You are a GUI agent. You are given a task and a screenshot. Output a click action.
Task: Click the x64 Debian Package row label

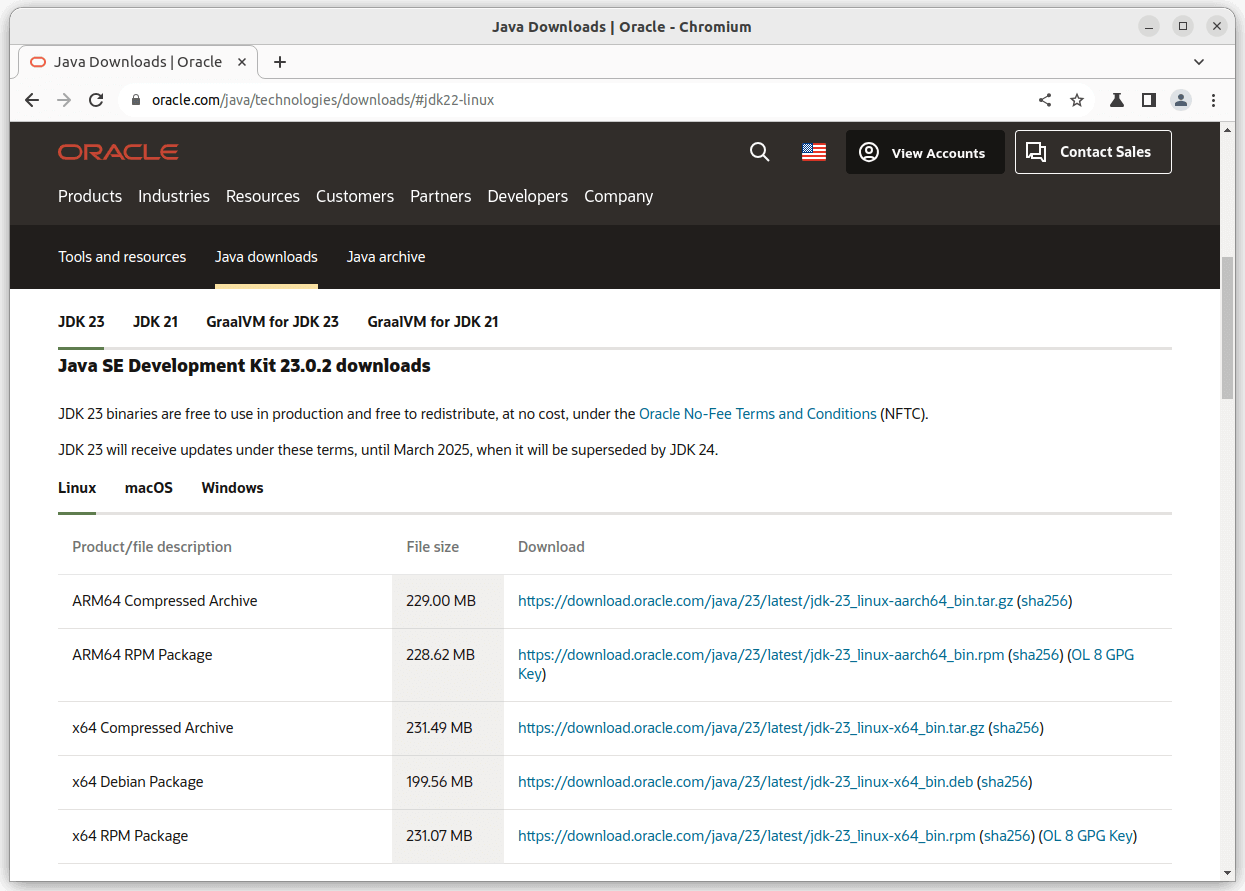click(138, 782)
